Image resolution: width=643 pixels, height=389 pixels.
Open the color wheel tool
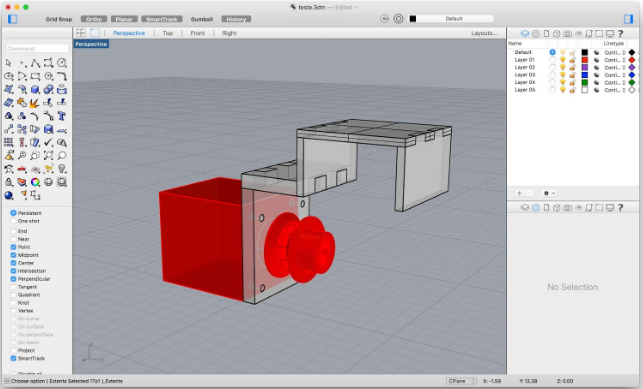tap(35, 182)
